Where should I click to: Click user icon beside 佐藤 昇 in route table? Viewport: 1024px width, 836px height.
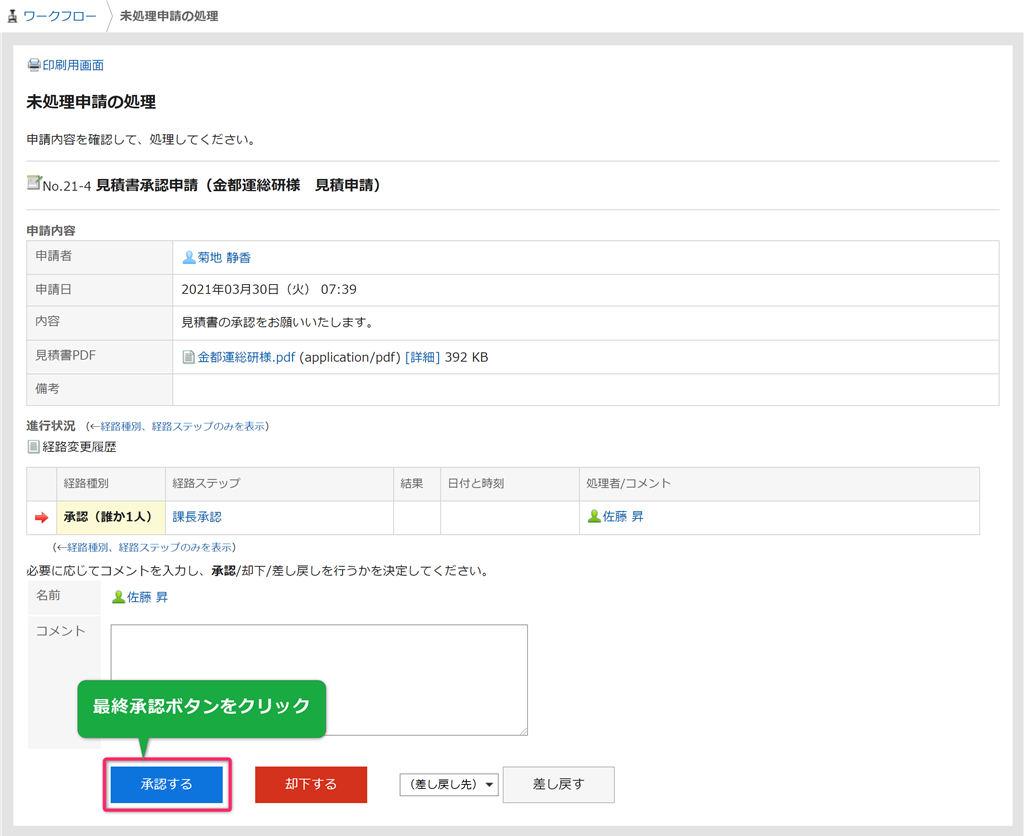tap(594, 516)
